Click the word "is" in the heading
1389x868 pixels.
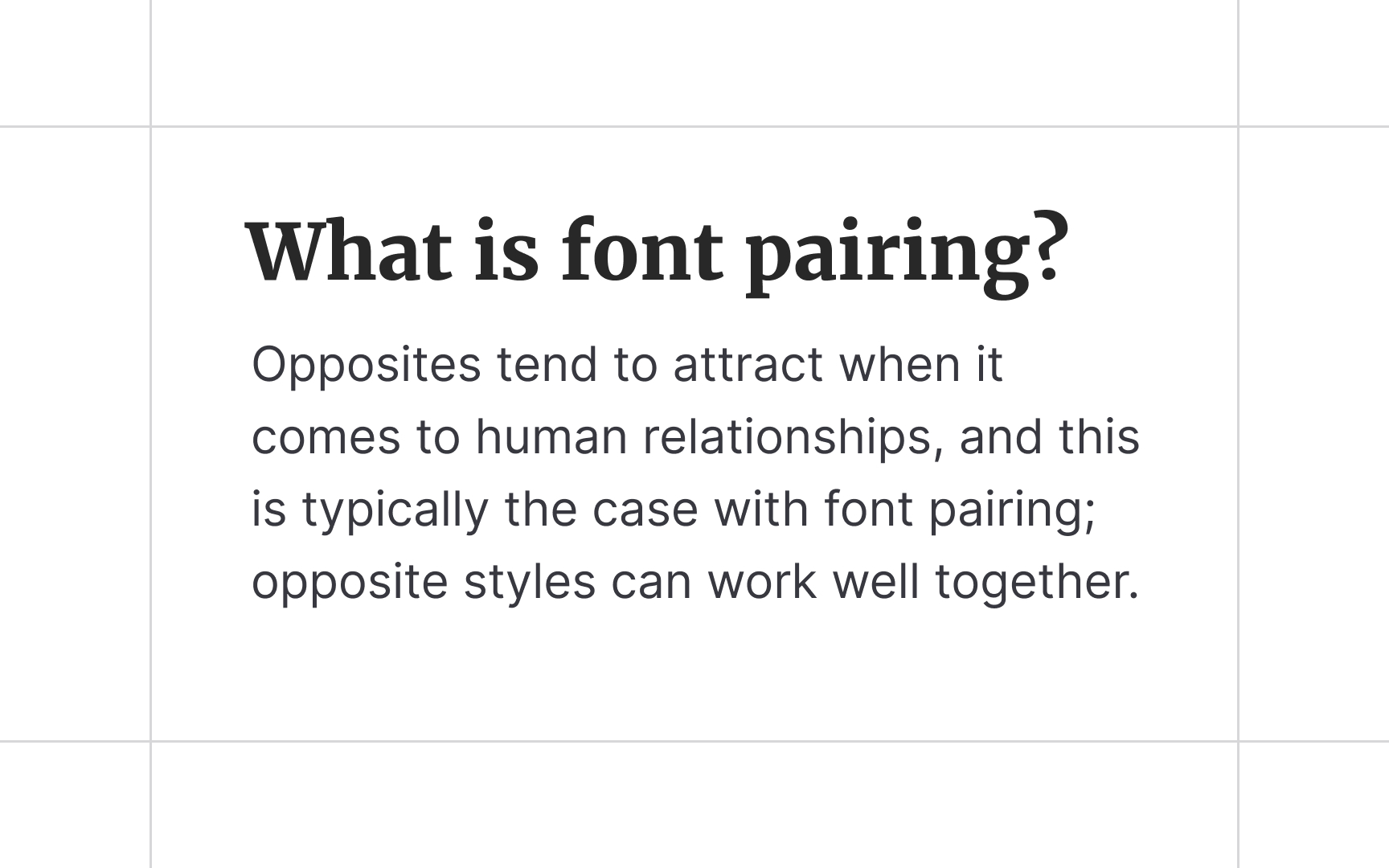tap(506, 252)
